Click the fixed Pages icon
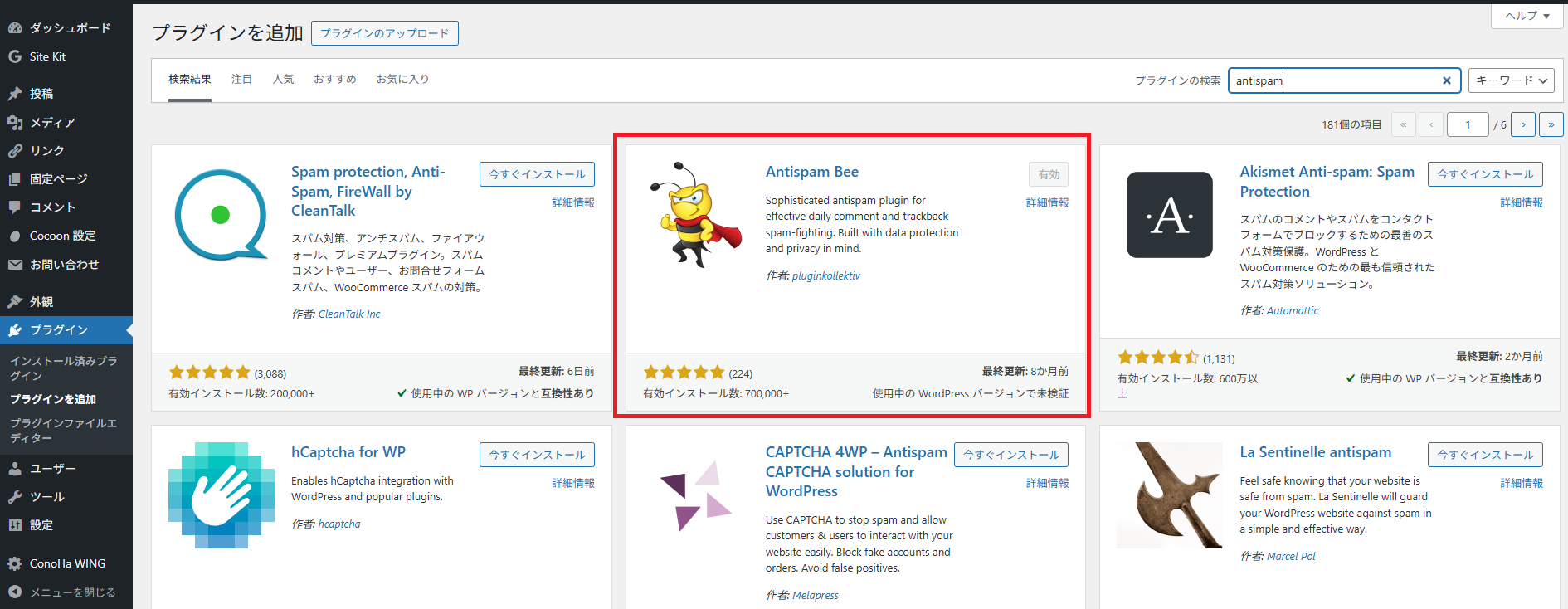 click(x=15, y=179)
